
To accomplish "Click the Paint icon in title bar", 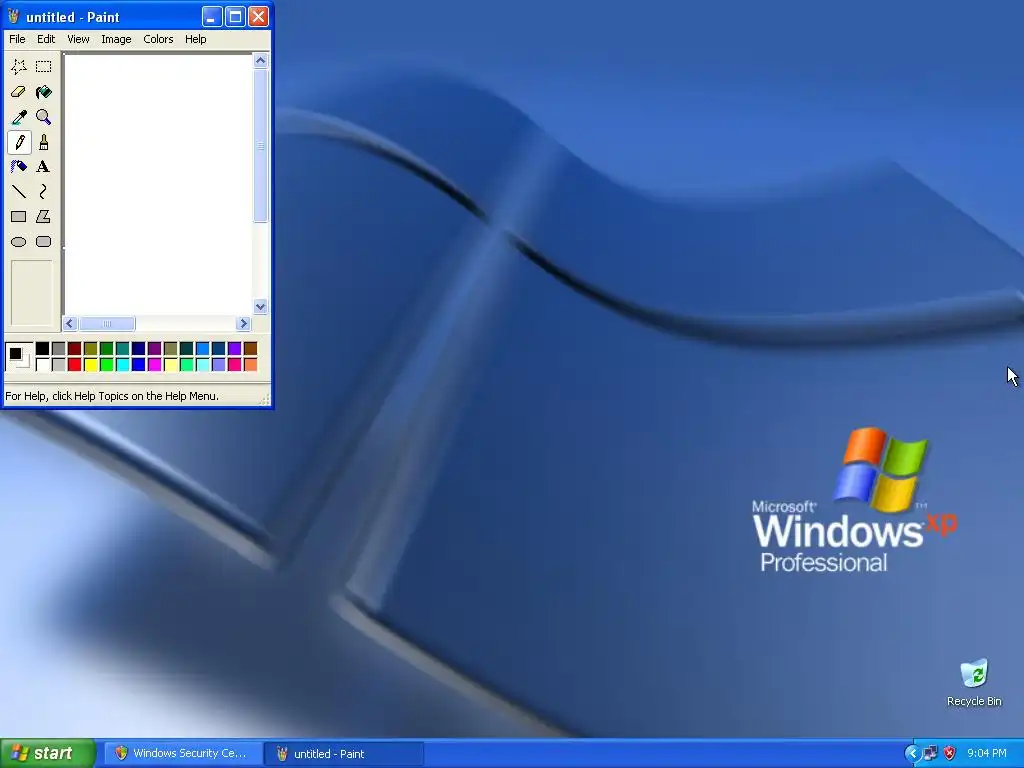I will (14, 16).
